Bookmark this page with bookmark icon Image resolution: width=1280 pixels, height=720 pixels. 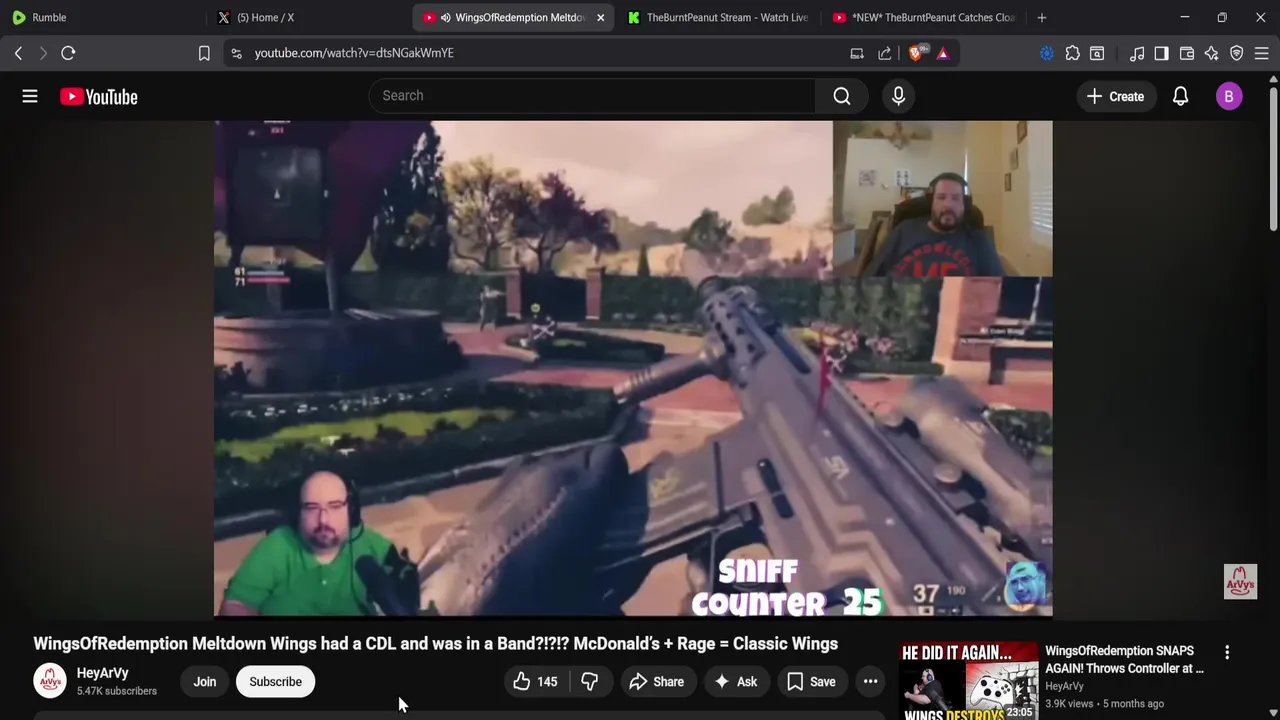click(x=204, y=53)
